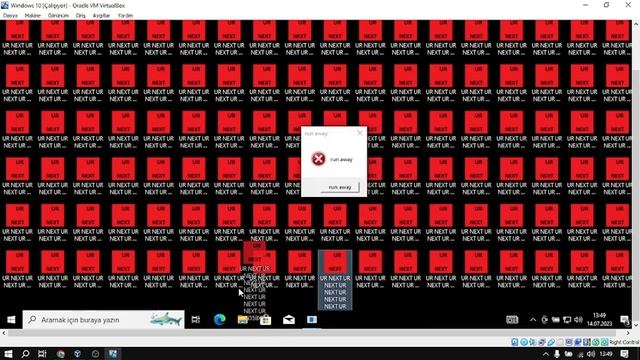Viewport: 640px width, 360px height.
Task: Open the touch keyboard from guest tray
Action: pos(512,320)
